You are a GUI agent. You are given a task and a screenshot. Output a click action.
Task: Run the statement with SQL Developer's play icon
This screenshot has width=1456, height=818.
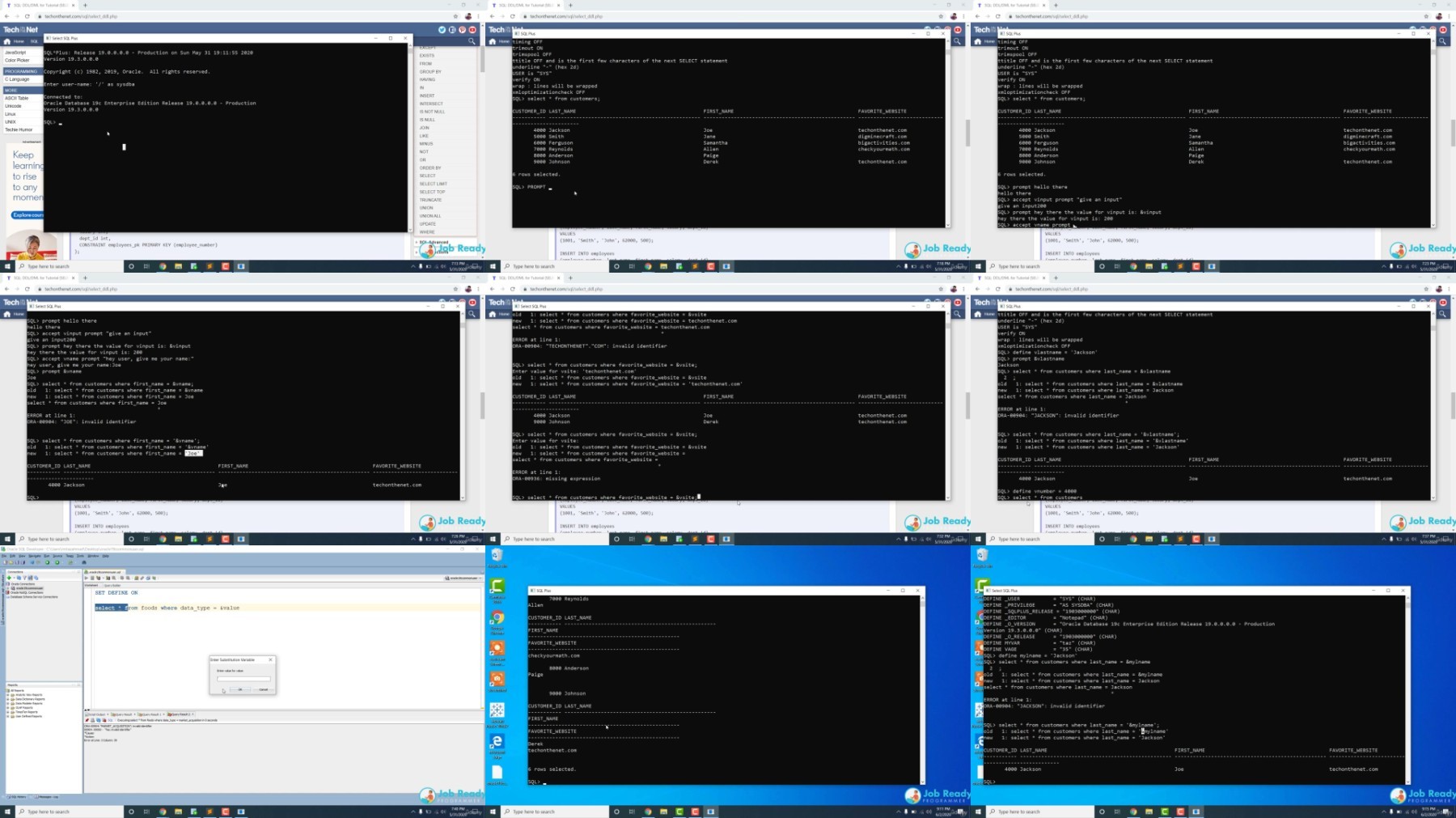(x=86, y=578)
